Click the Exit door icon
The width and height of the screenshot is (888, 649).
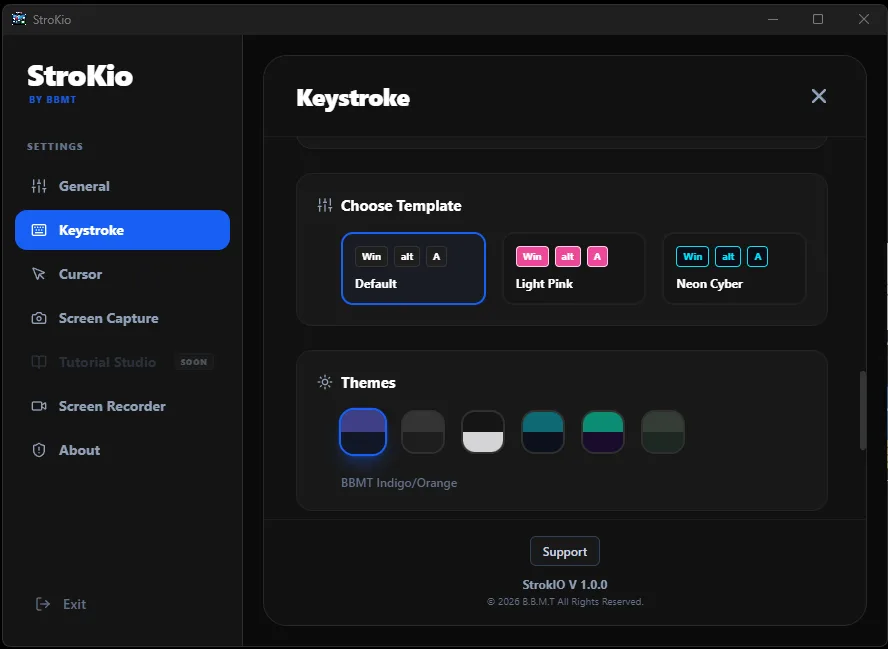pos(43,604)
